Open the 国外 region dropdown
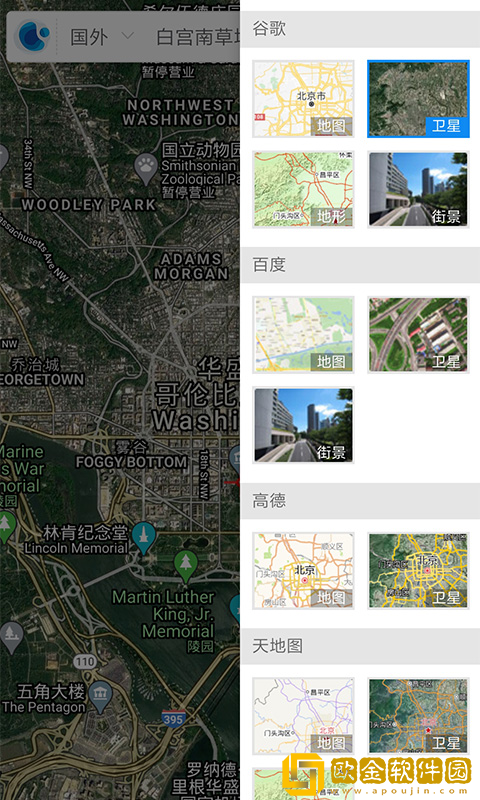The height and width of the screenshot is (800, 480). tap(102, 37)
